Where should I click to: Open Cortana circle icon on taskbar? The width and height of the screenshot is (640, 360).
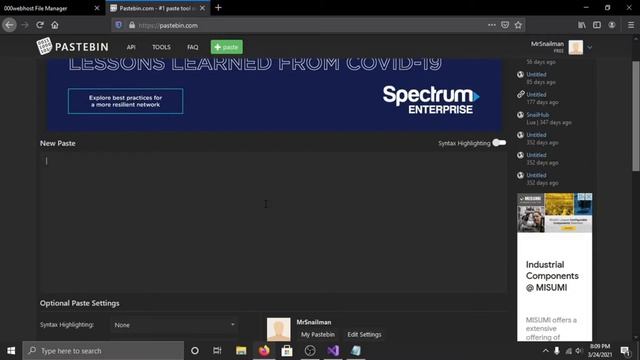pos(195,351)
